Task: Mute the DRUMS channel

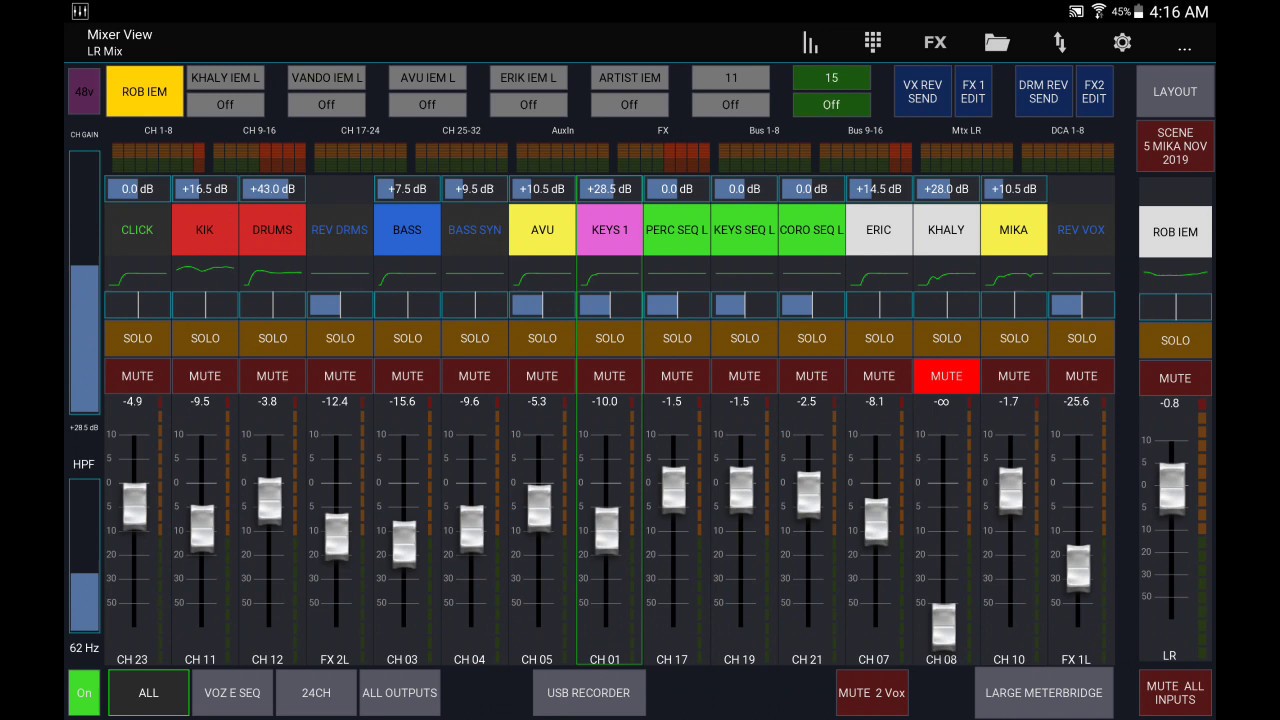Action: 272,376
